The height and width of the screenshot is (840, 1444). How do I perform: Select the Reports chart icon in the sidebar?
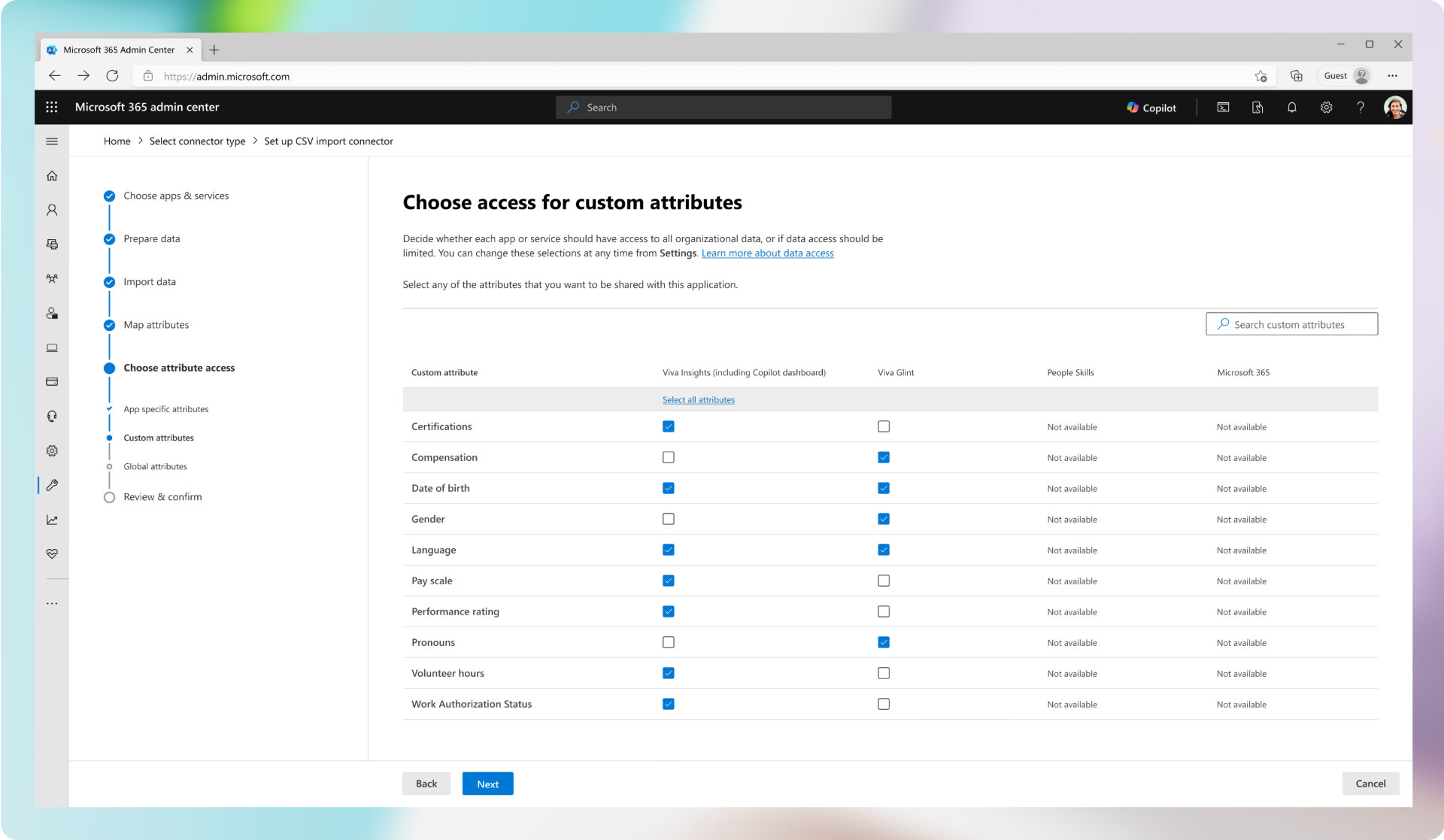click(52, 519)
